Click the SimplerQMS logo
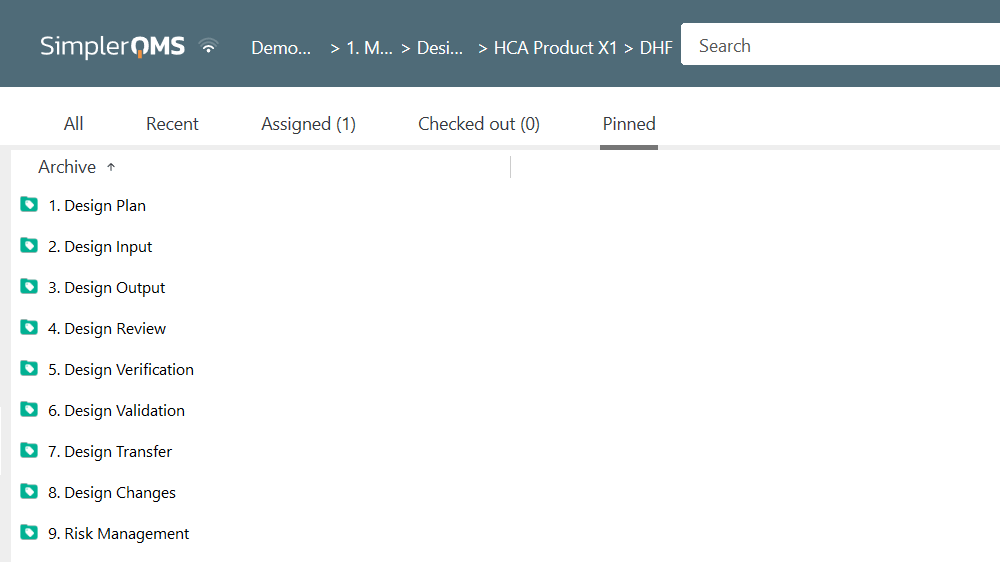The width and height of the screenshot is (1000, 562). (112, 47)
